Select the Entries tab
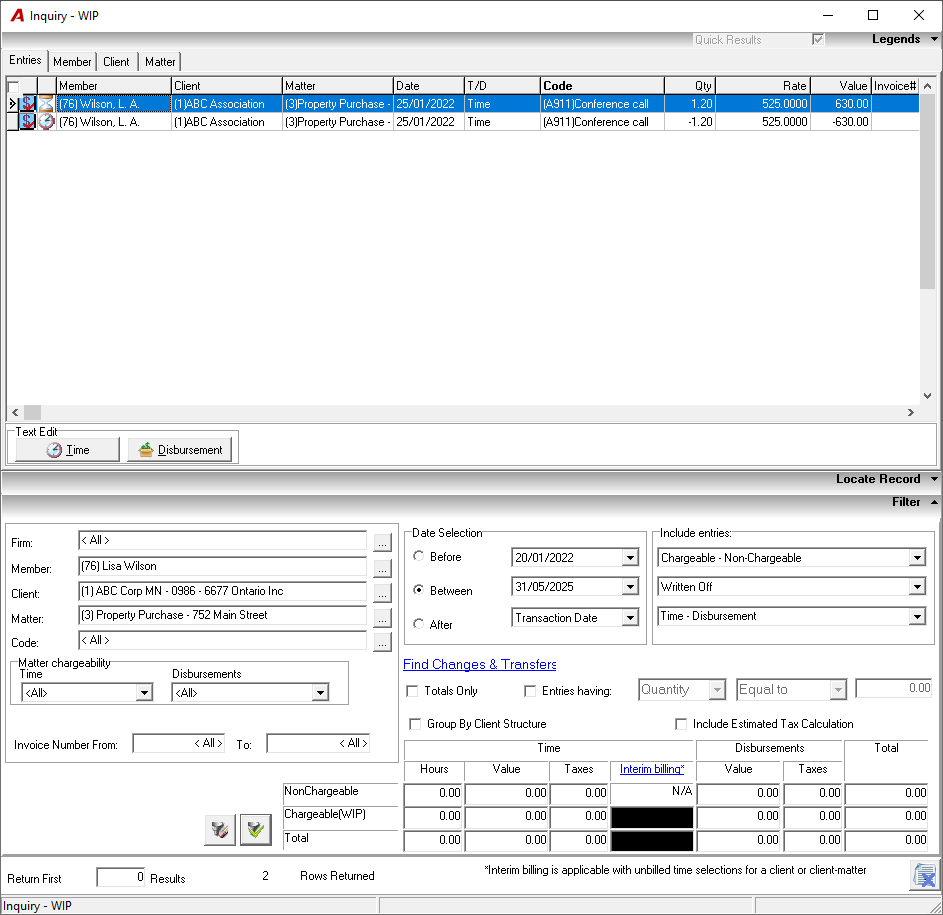Screen dimensions: 943x915 (25, 60)
